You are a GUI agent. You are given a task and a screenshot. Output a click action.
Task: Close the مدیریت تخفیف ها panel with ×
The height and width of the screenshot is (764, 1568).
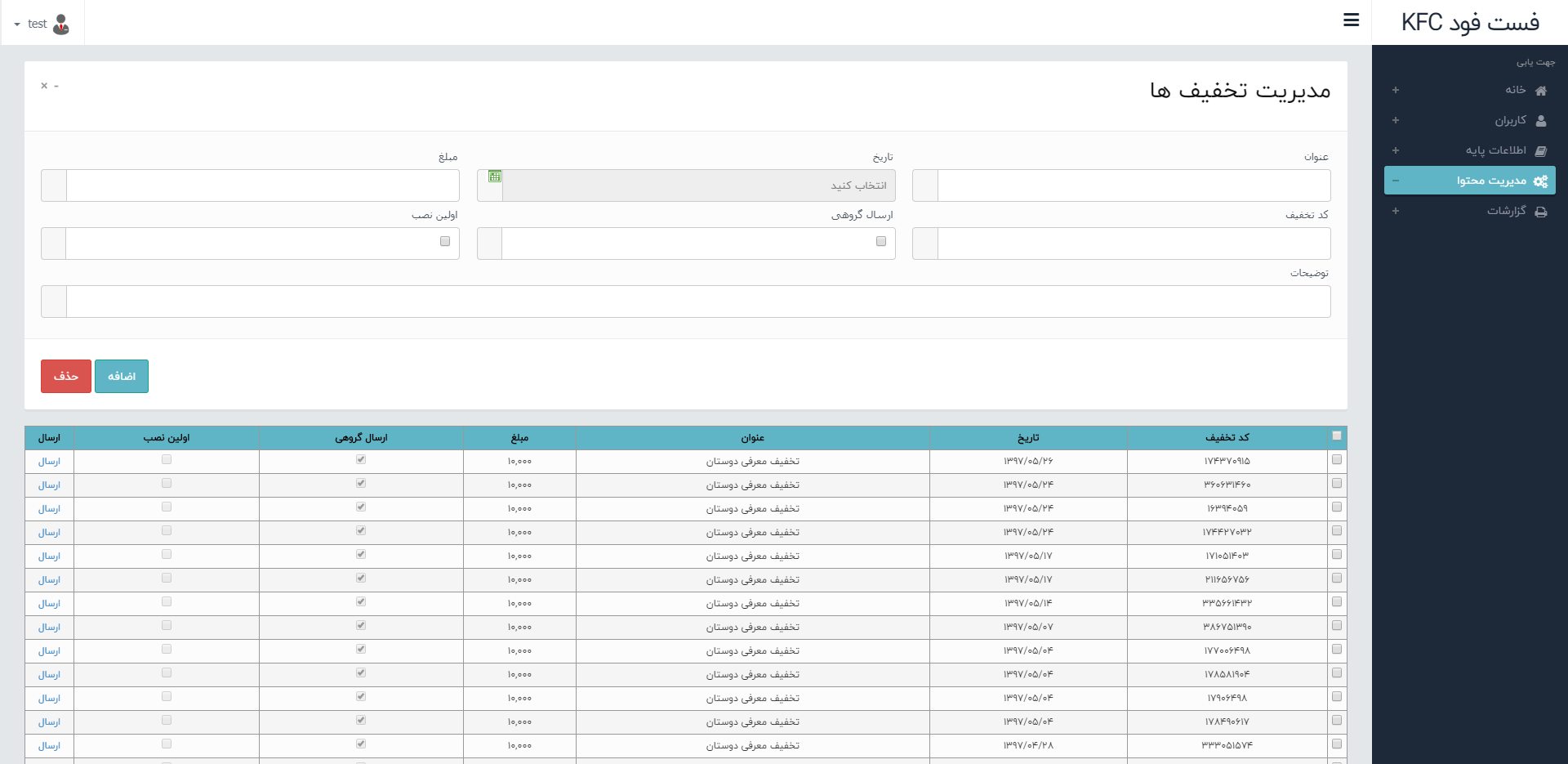[44, 86]
